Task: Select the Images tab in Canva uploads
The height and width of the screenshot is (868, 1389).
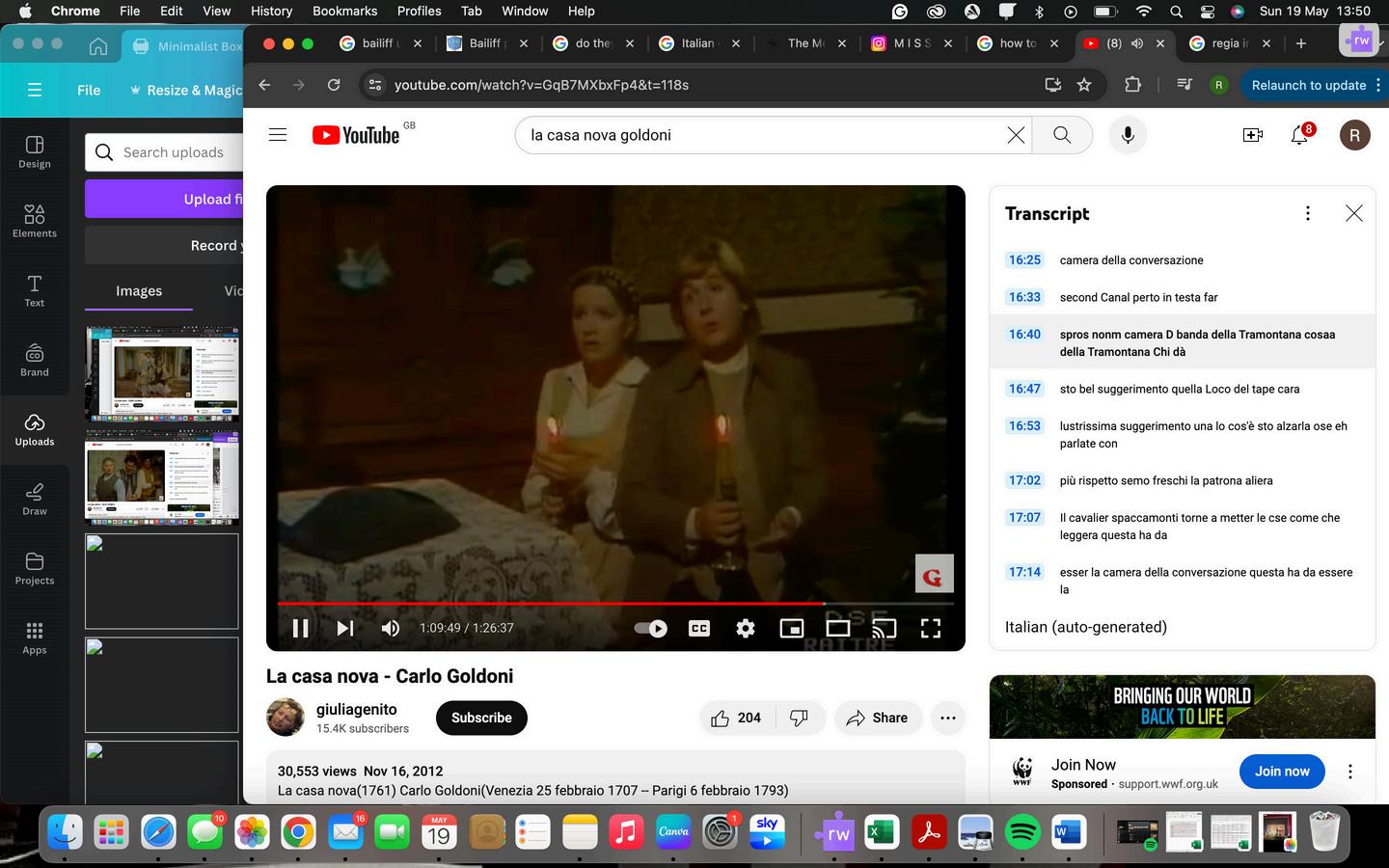Action: coord(139,290)
